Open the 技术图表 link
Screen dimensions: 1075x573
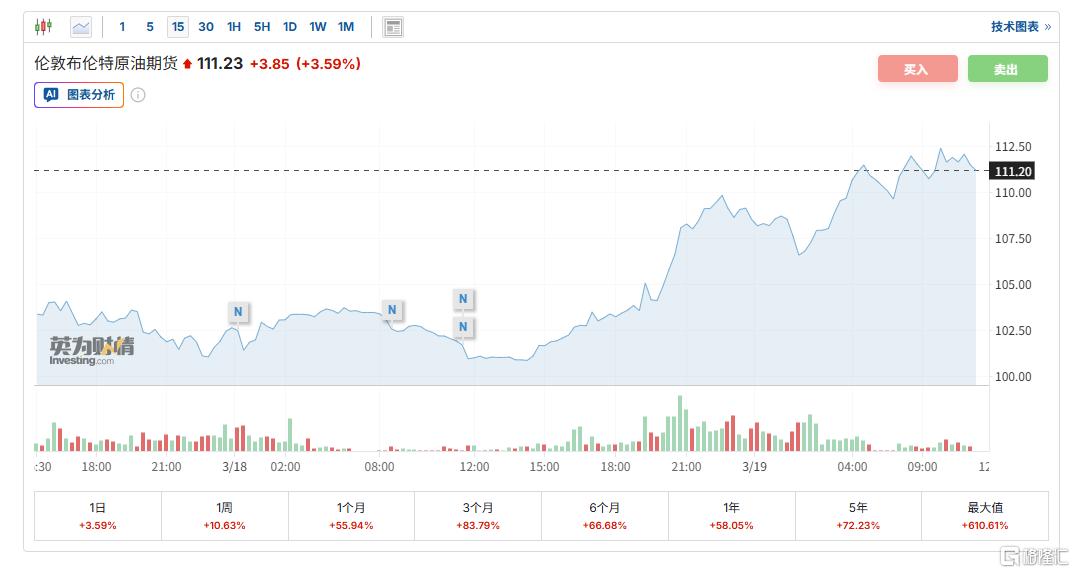tap(1020, 27)
